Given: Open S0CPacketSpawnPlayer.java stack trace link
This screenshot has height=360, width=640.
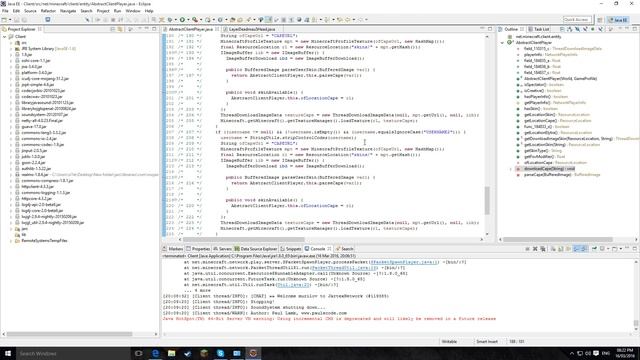Looking at the screenshot, I should click(404, 262).
